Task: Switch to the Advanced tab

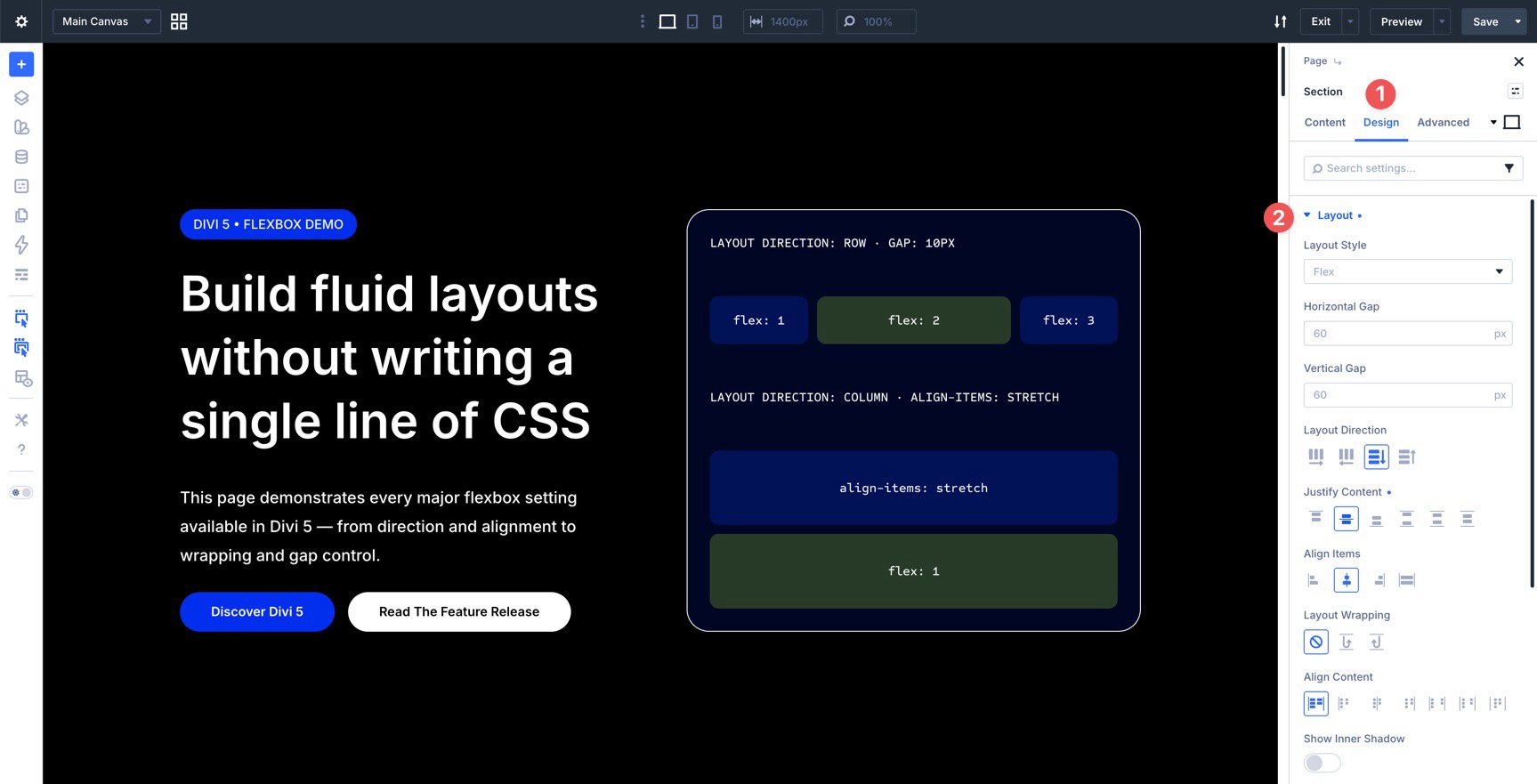Action: point(1443,122)
